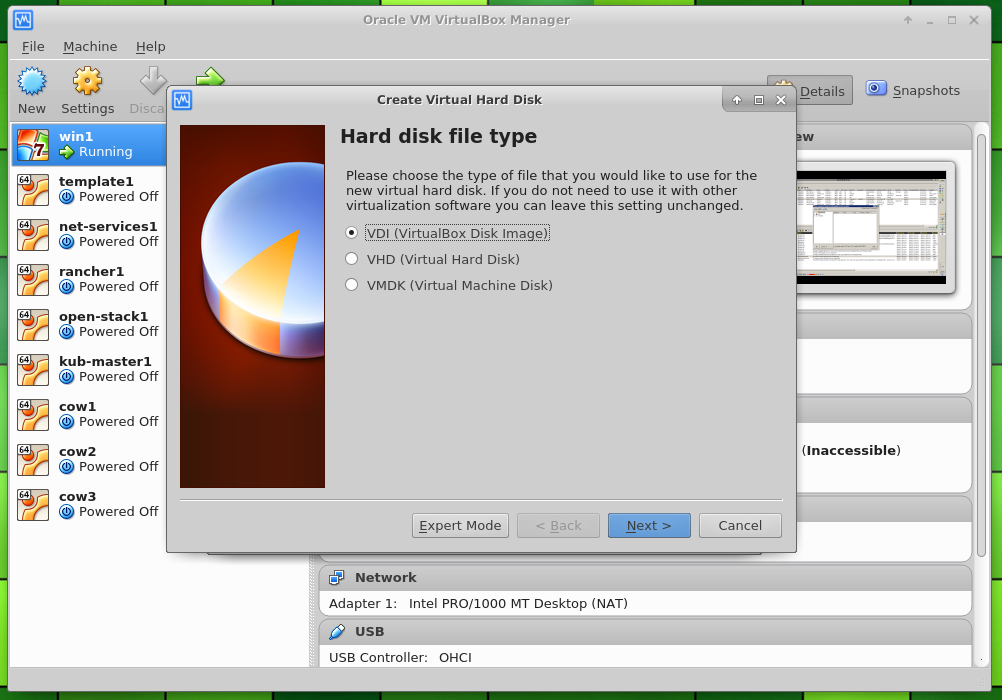Click the Hard disk file type heading

(x=438, y=136)
